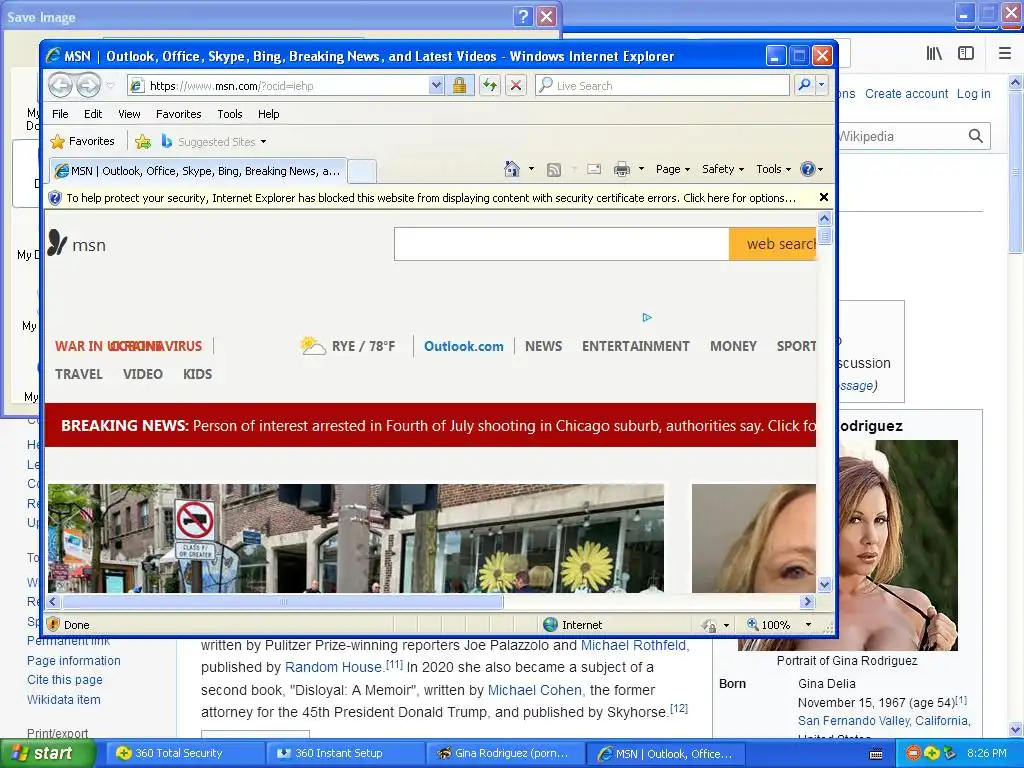The height and width of the screenshot is (768, 1024).
Task: Click the Home icon in command bar
Action: (x=512, y=169)
